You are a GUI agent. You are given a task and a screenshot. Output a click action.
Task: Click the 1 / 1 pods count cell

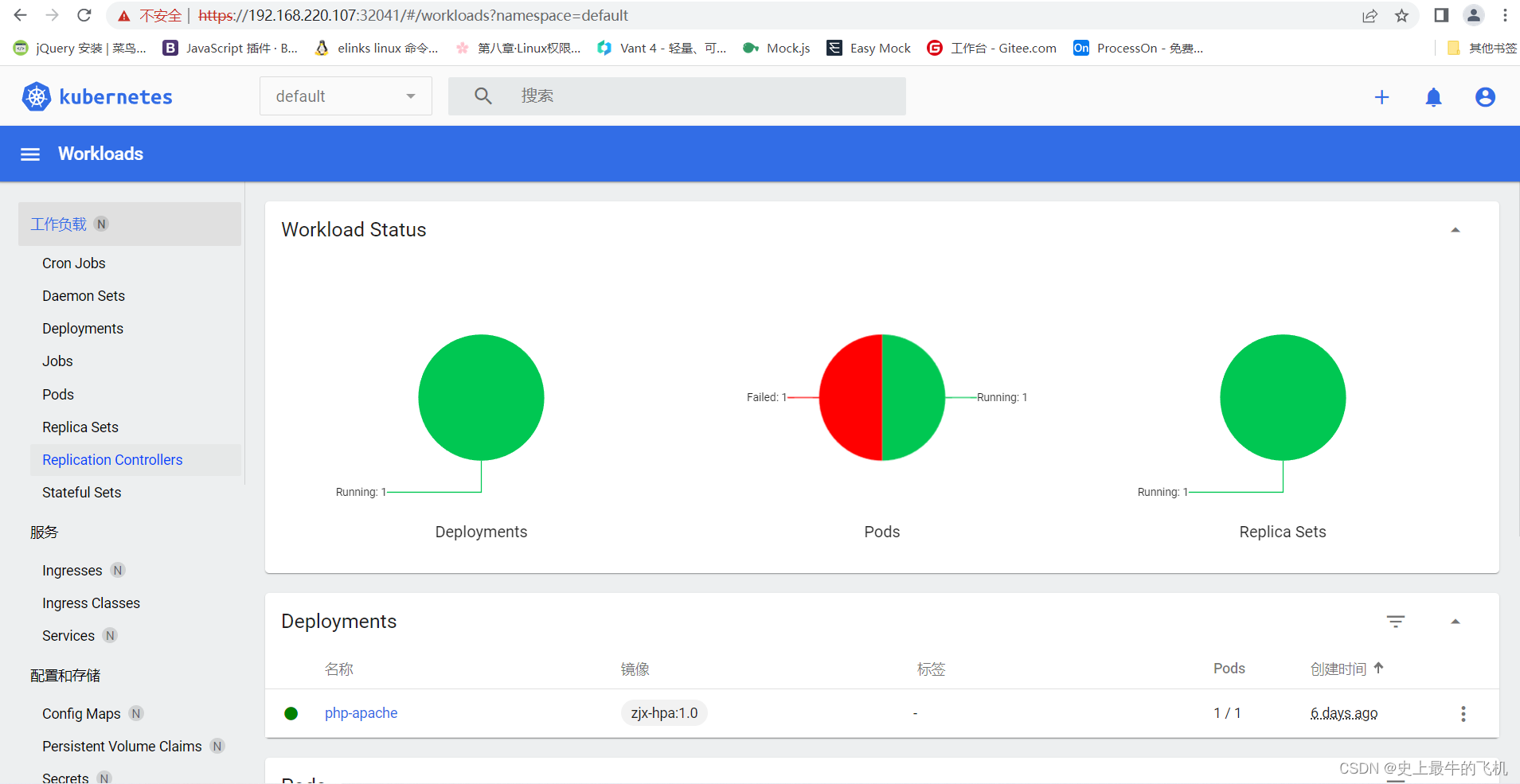[x=1227, y=713]
